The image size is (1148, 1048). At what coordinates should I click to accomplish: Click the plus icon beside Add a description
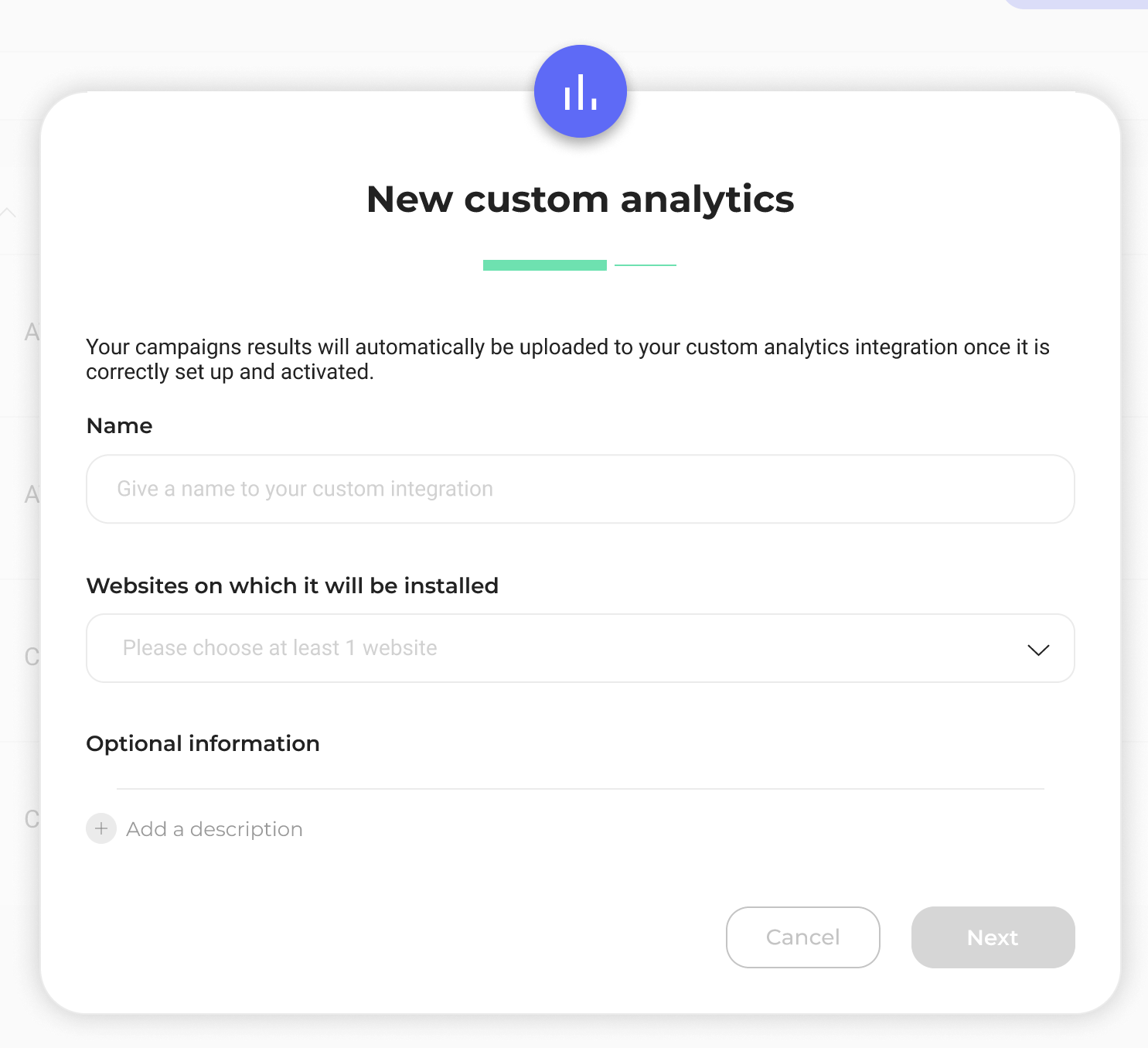click(x=101, y=828)
